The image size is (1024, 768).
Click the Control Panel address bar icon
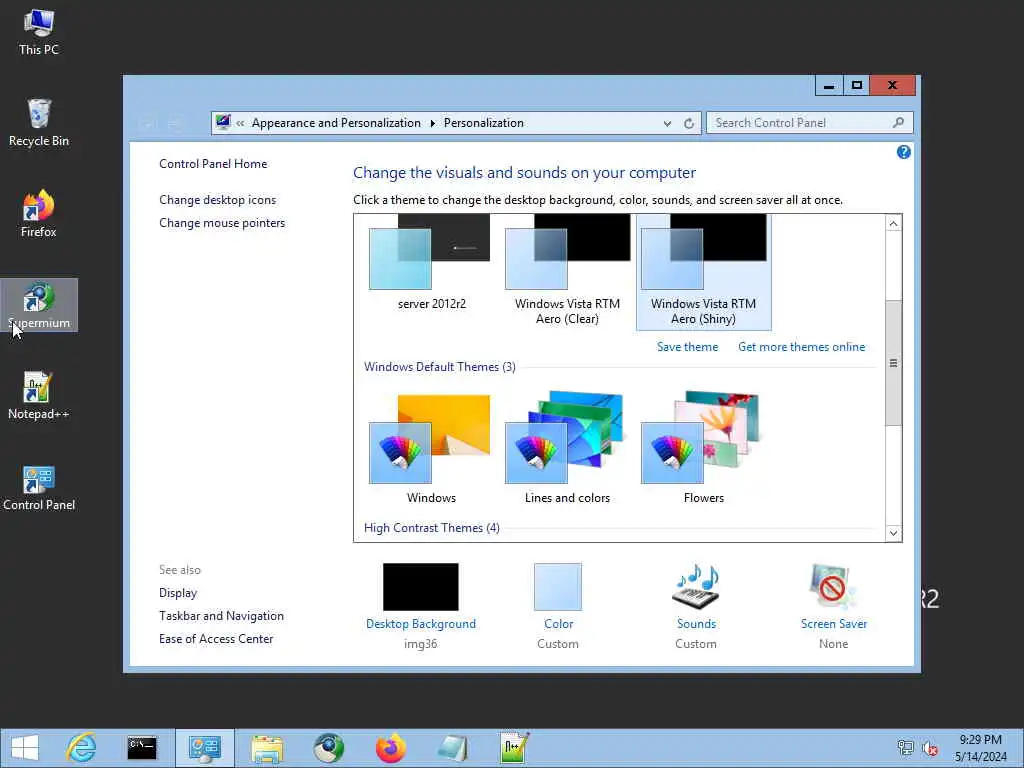click(x=223, y=122)
